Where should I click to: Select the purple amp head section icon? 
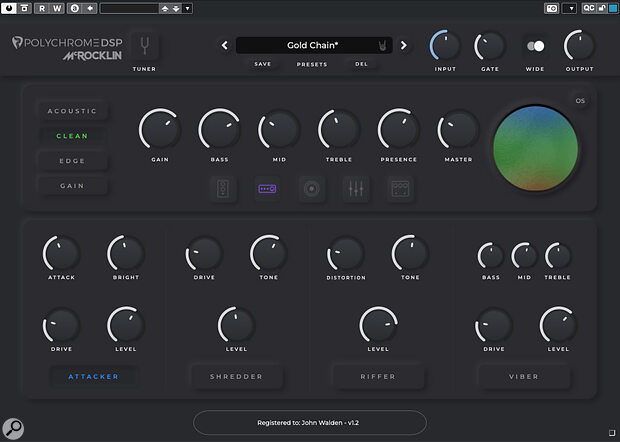[x=267, y=189]
